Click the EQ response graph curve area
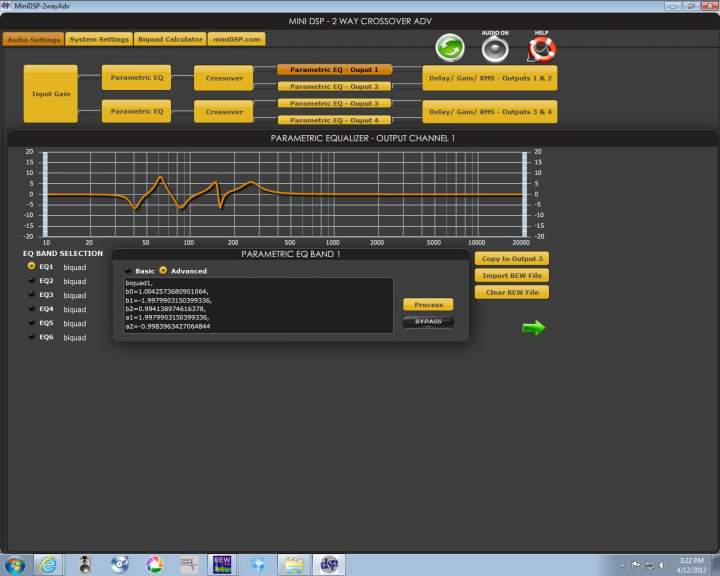 [x=285, y=194]
